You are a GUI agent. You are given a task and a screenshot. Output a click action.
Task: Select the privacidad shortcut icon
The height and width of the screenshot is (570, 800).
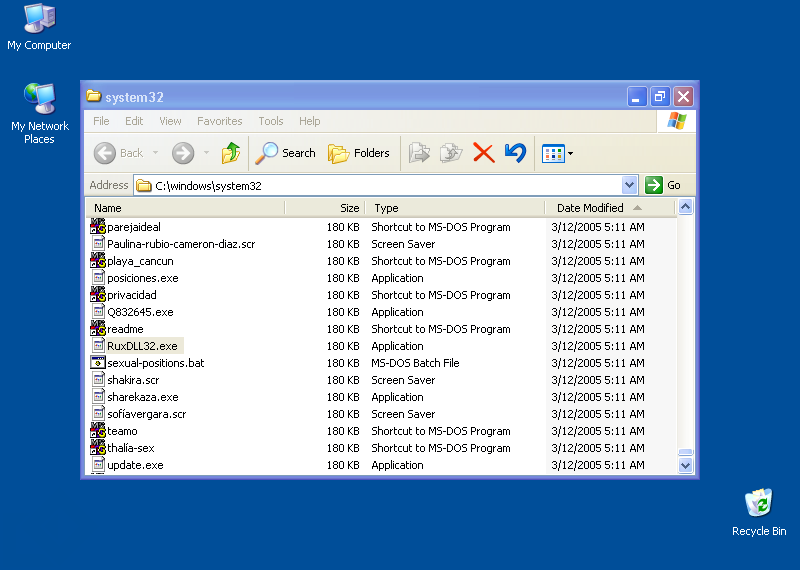[97, 294]
